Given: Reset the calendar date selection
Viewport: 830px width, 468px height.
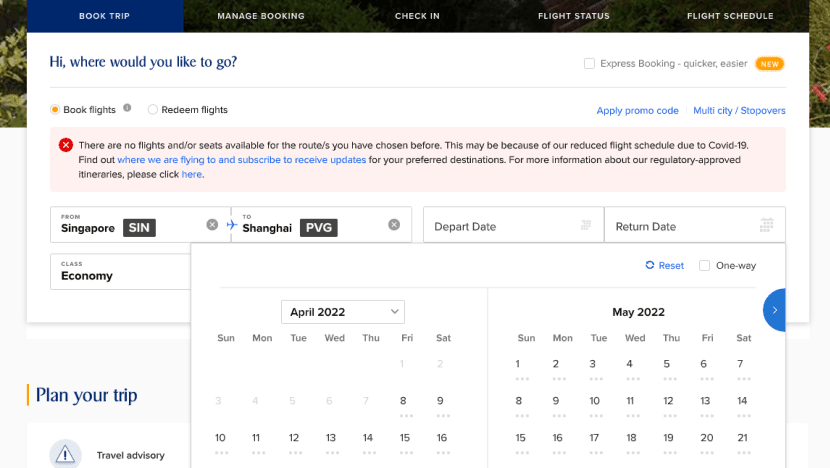Looking at the screenshot, I should point(665,265).
